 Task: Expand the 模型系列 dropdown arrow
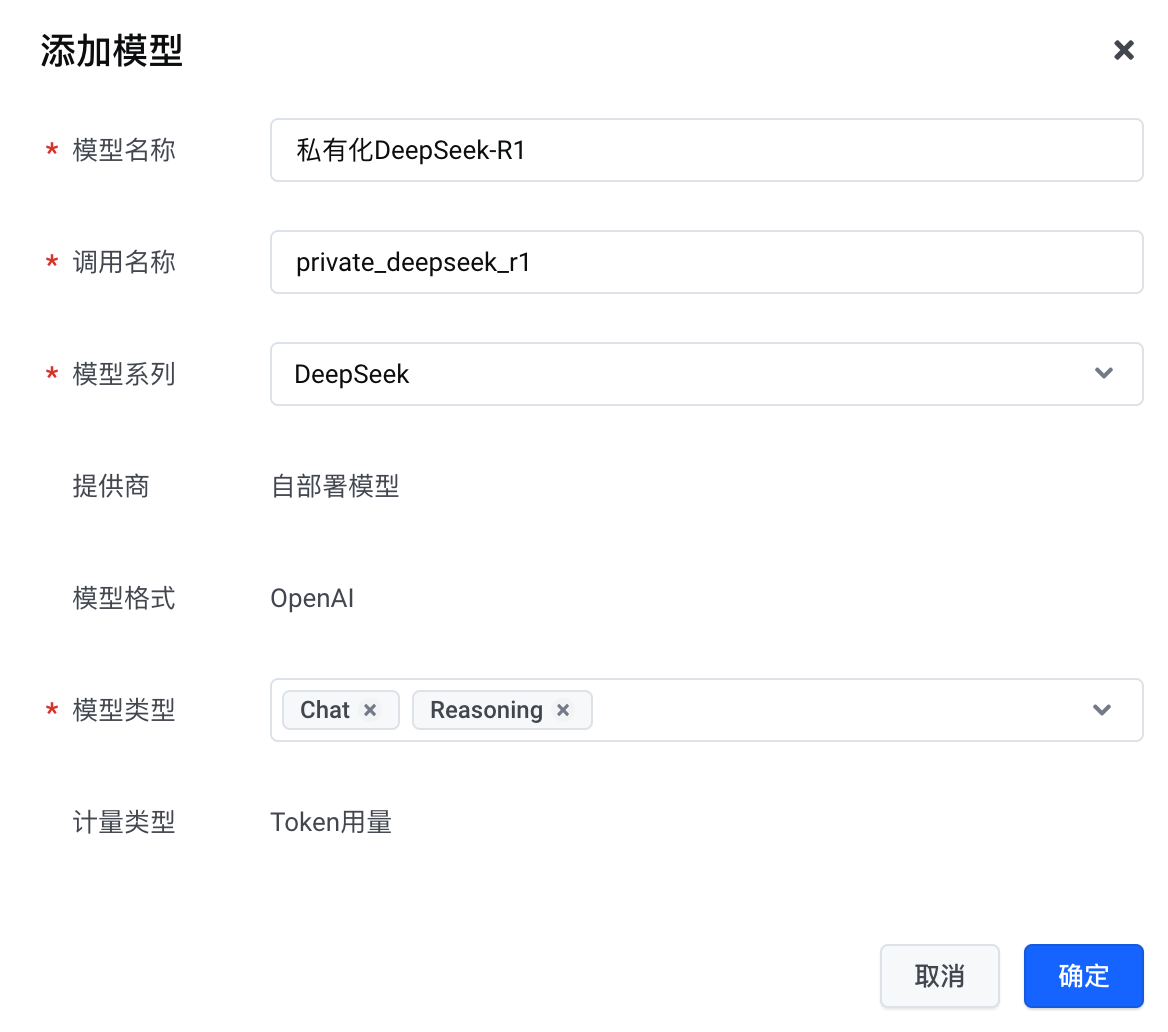coord(1104,374)
